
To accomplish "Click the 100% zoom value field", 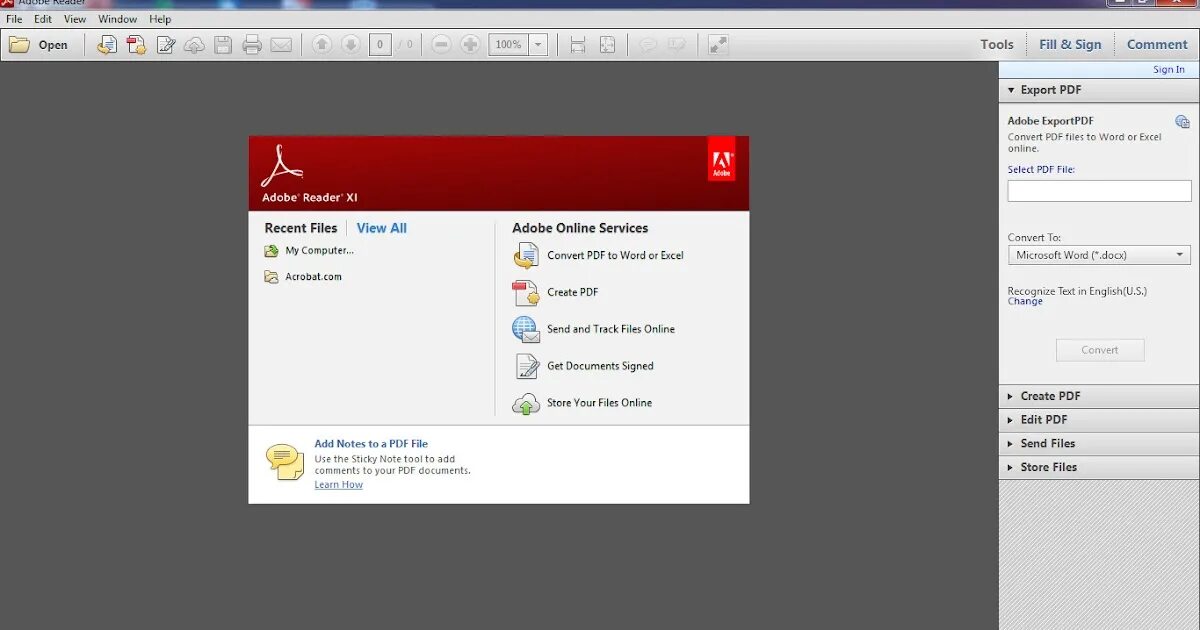I will (508, 45).
